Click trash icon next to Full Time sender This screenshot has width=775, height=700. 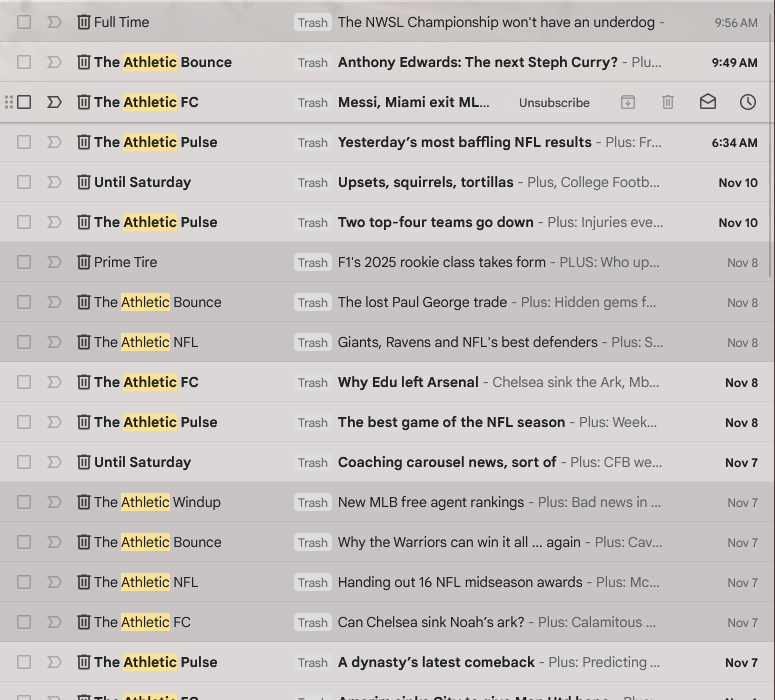coord(84,22)
